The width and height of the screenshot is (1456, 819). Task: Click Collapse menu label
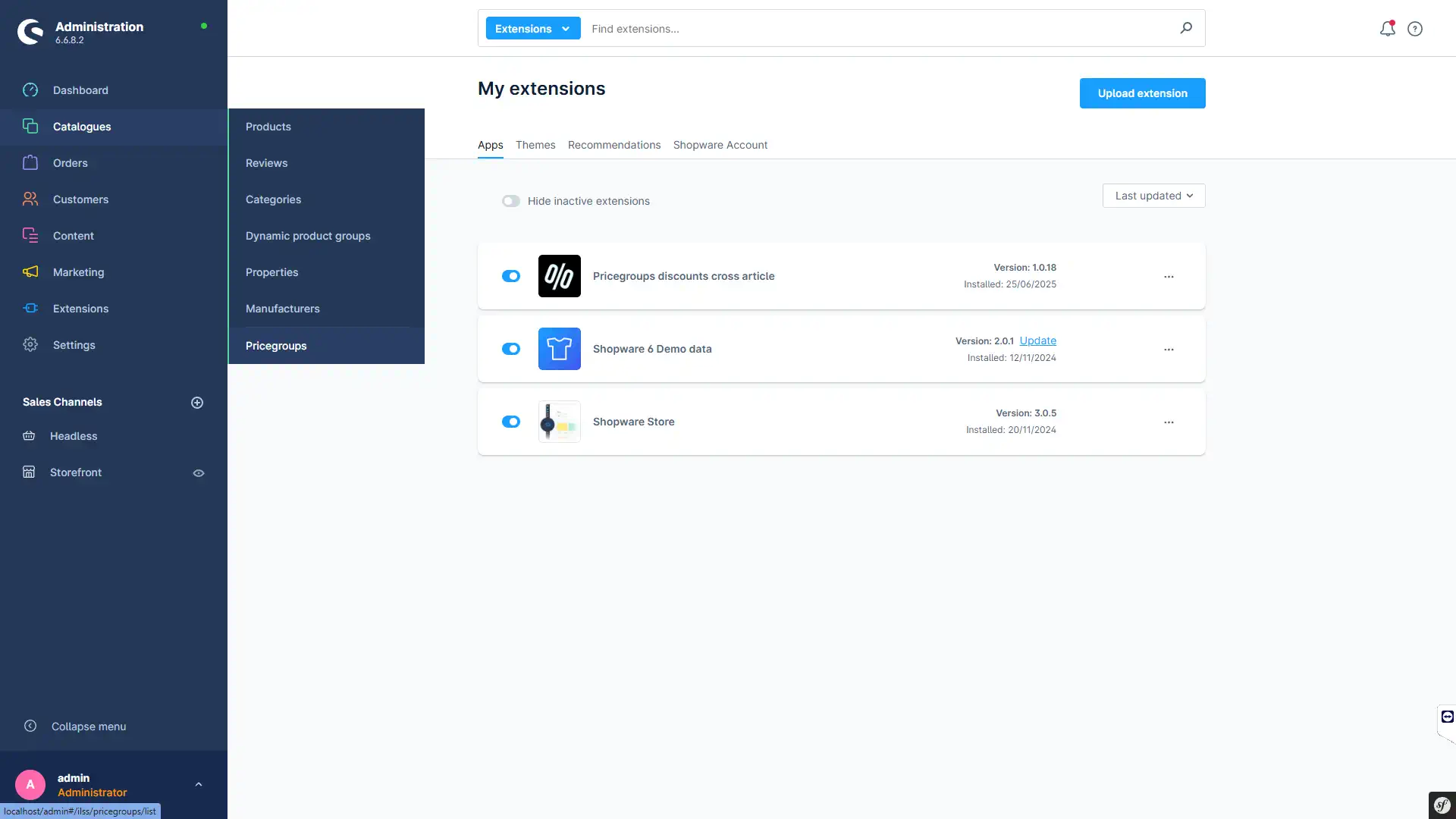[x=89, y=726]
